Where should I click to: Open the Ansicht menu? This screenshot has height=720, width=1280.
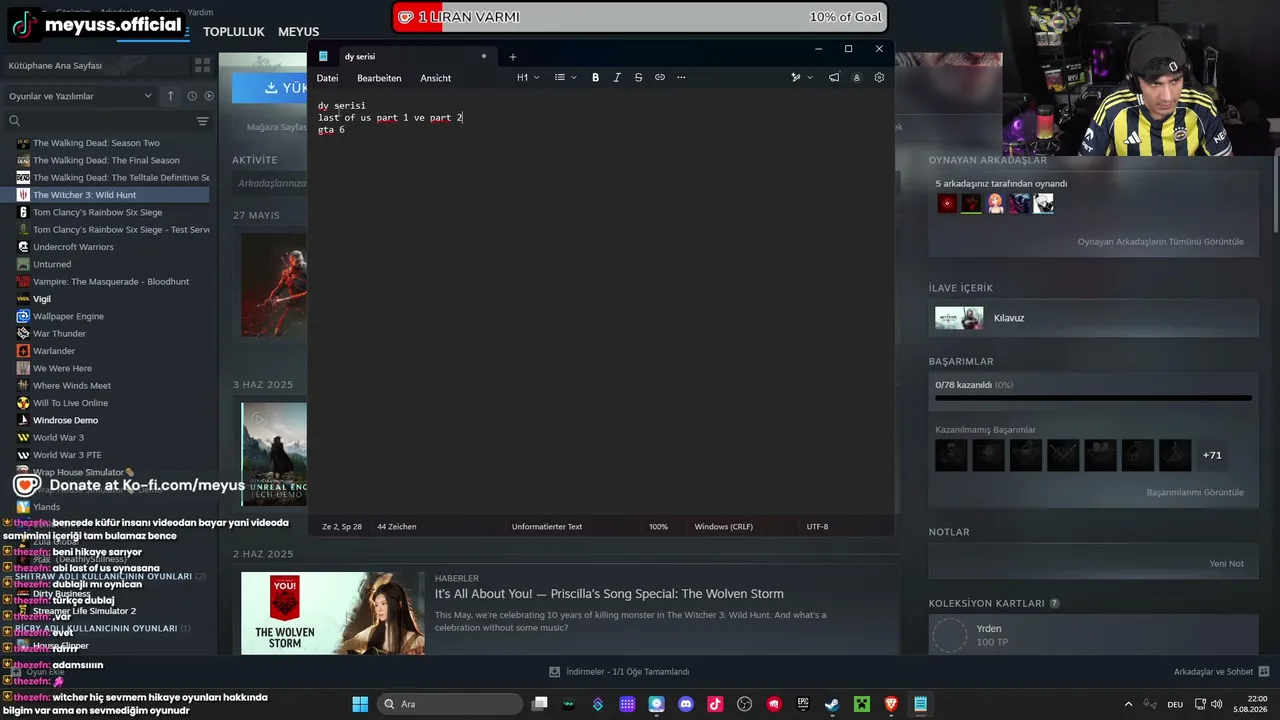(436, 78)
